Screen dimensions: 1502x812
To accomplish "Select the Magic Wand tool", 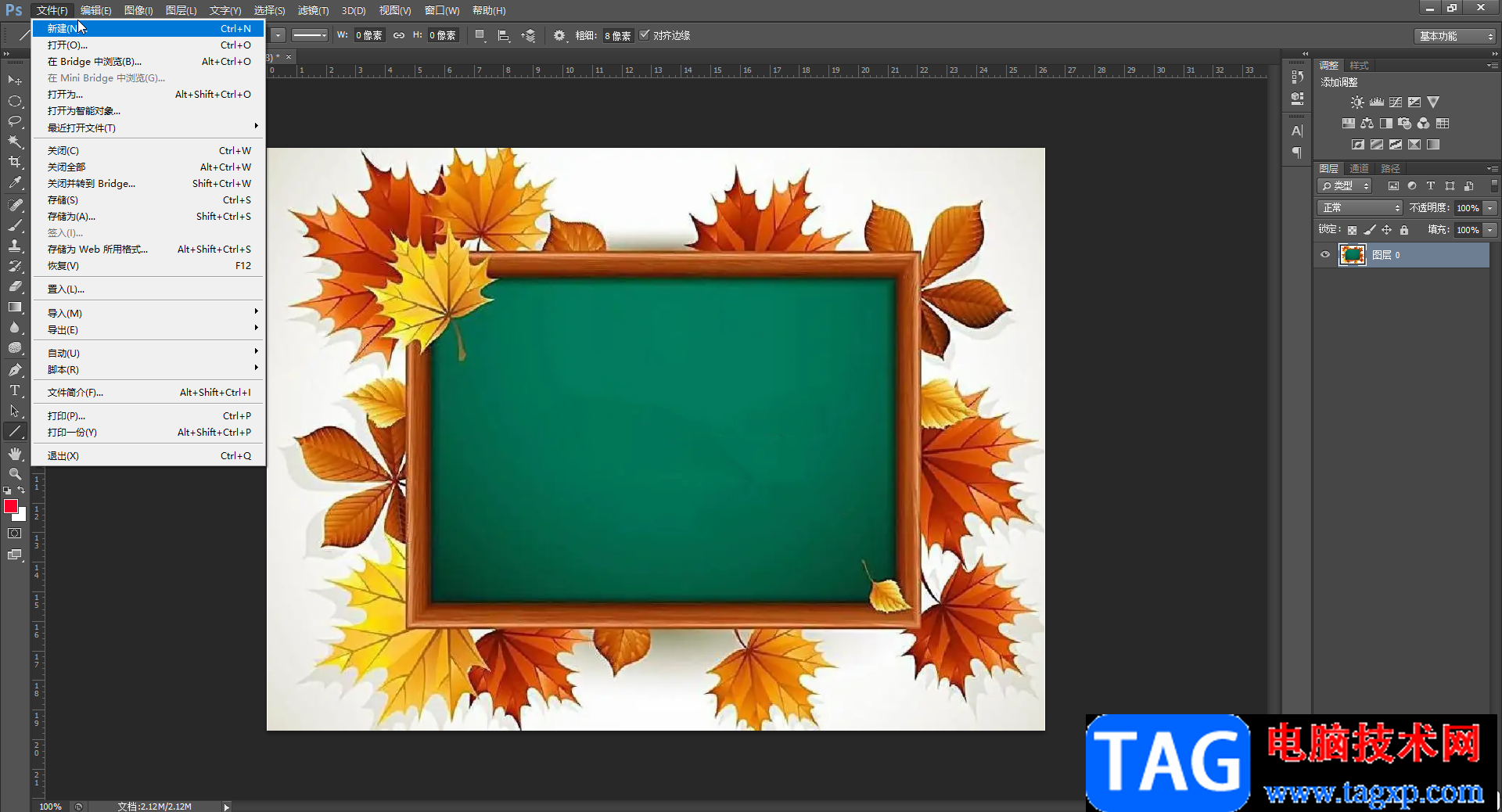I will 15,142.
